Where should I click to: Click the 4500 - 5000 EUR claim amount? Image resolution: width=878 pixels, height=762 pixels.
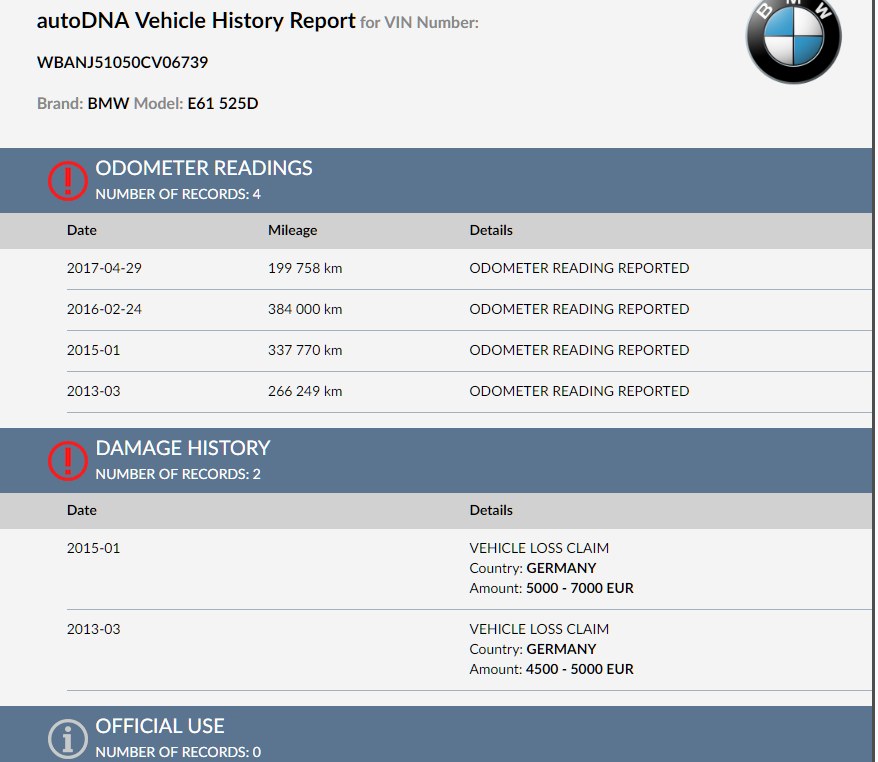coord(580,669)
